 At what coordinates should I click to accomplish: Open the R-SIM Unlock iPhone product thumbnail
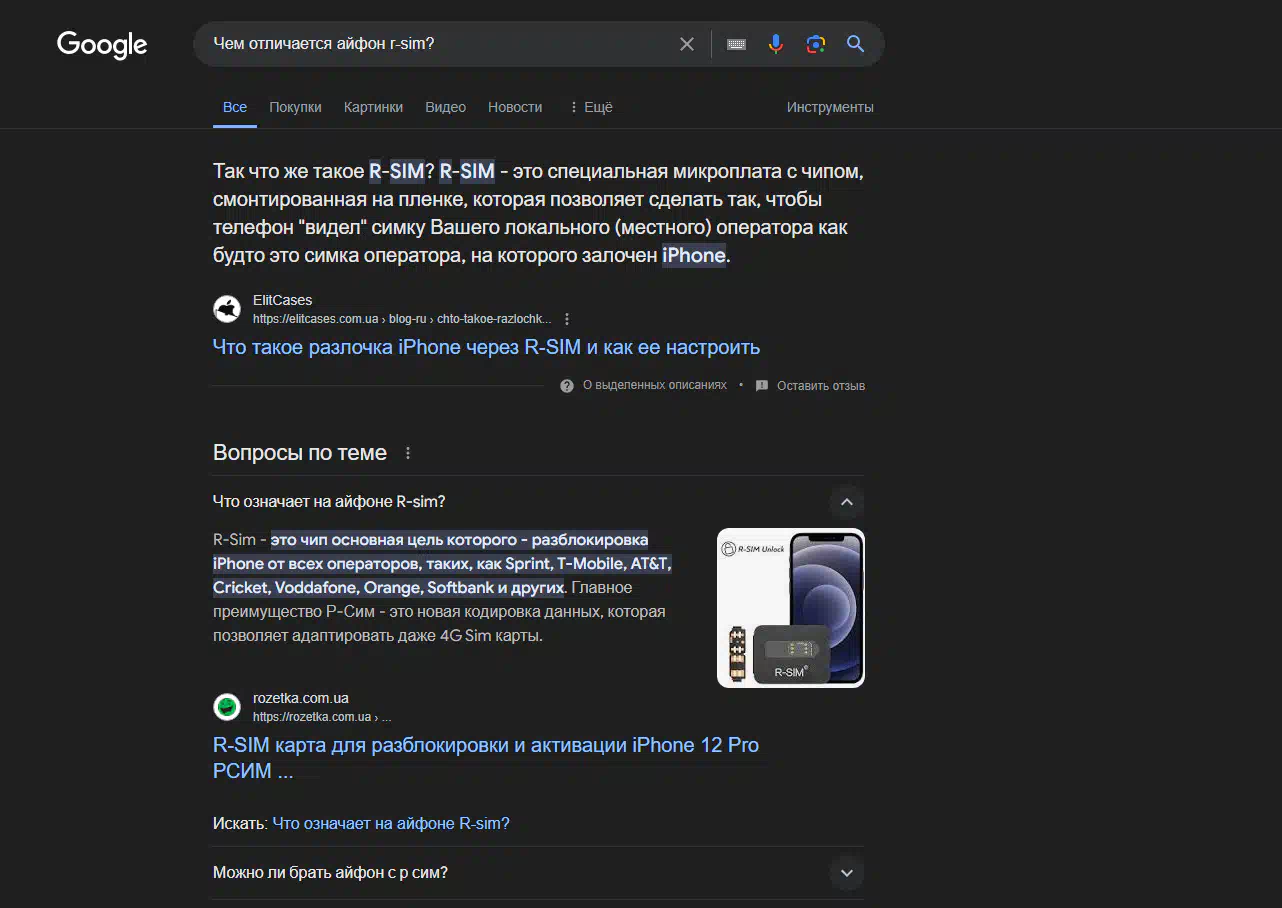point(791,608)
